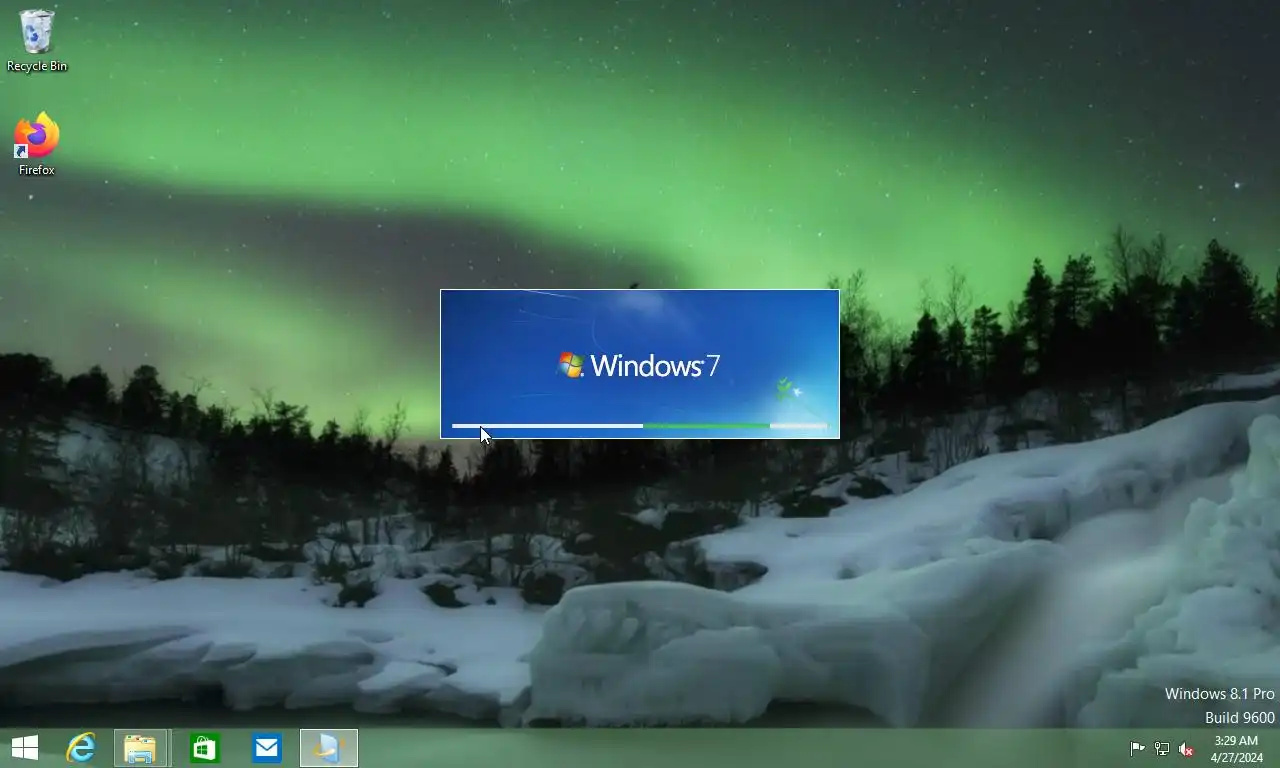Click the network status tray icon

(1162, 749)
